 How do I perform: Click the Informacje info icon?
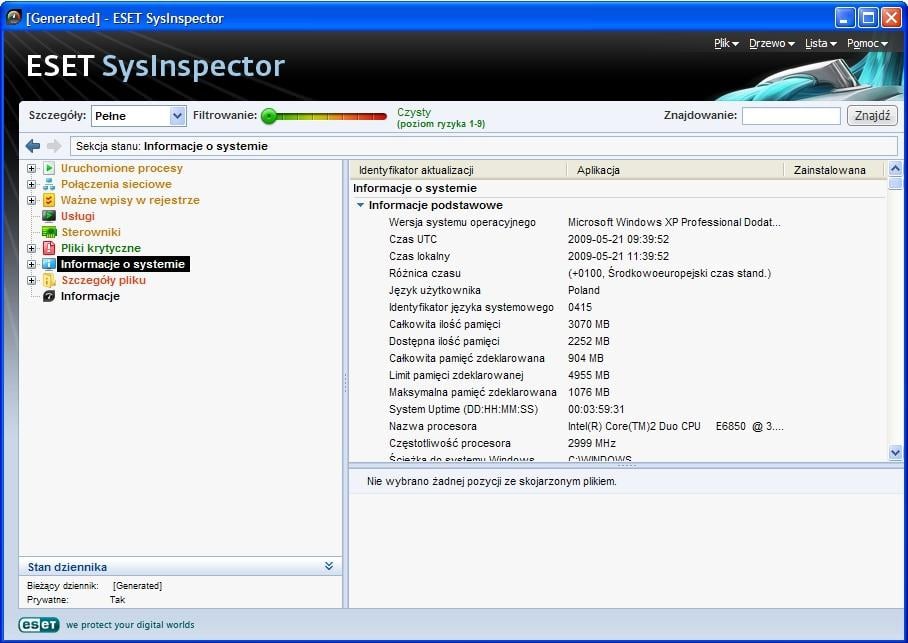click(x=48, y=296)
